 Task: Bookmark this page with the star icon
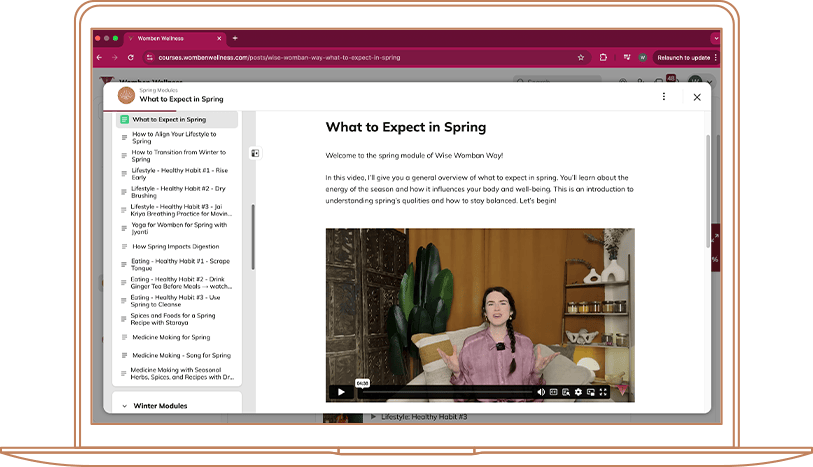(x=581, y=58)
